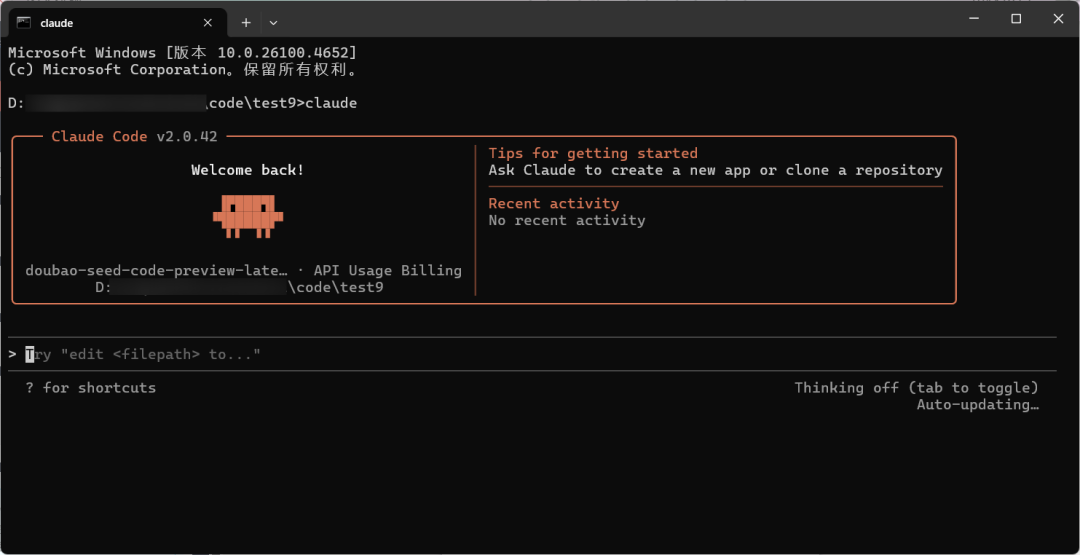Click the Recent activity heading
The image size is (1080, 555).
(553, 203)
